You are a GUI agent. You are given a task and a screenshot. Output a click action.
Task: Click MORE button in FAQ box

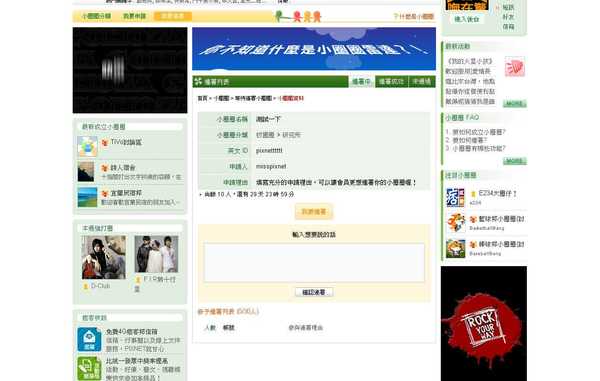pos(514,161)
